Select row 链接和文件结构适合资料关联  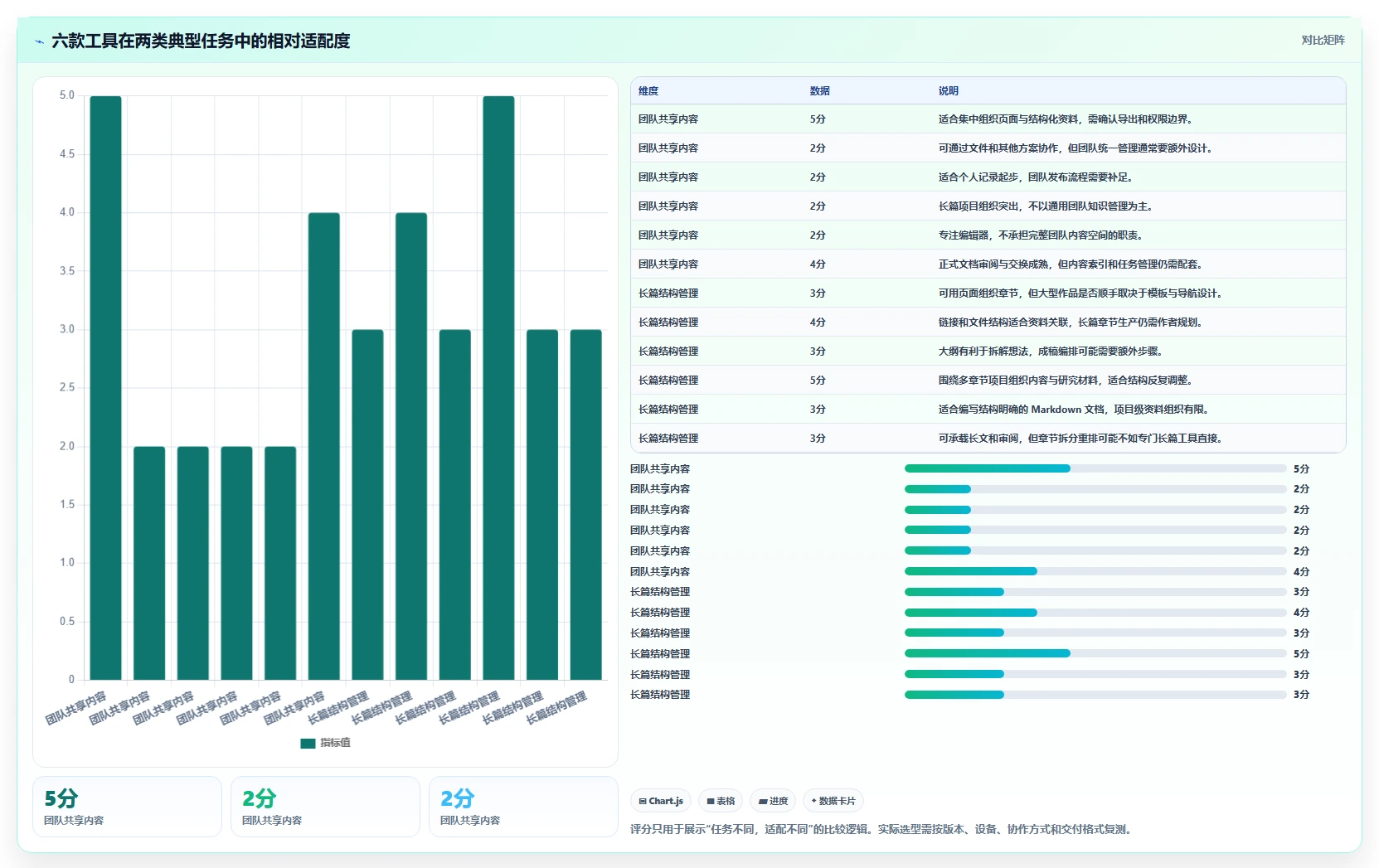coord(988,322)
